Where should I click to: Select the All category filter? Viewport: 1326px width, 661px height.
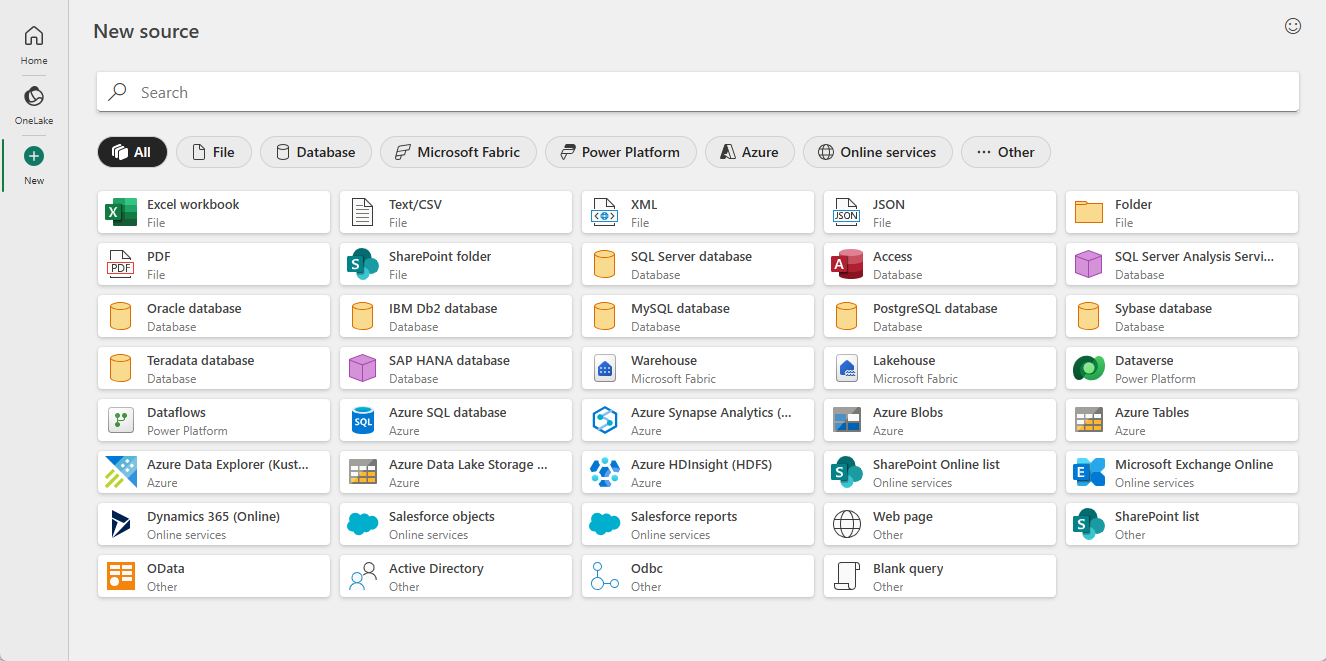[132, 152]
